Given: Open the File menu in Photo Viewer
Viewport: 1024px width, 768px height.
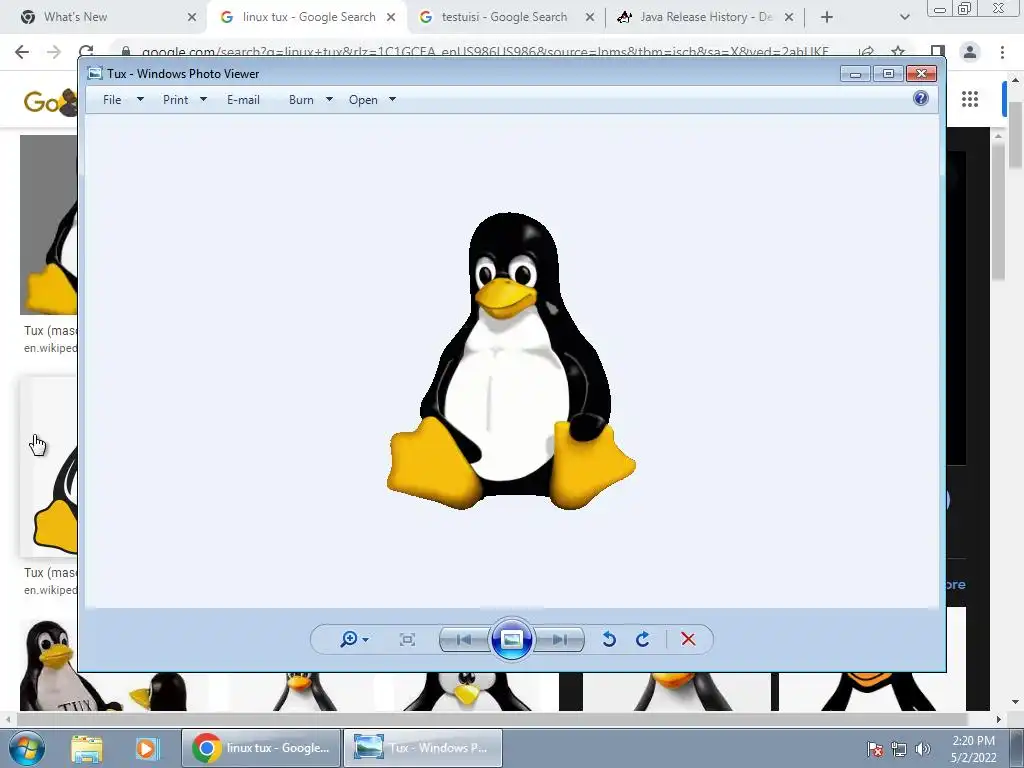Looking at the screenshot, I should point(112,100).
